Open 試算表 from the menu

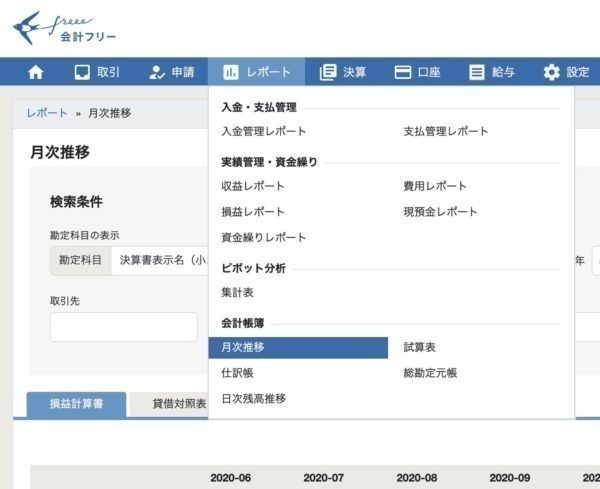tap(420, 347)
